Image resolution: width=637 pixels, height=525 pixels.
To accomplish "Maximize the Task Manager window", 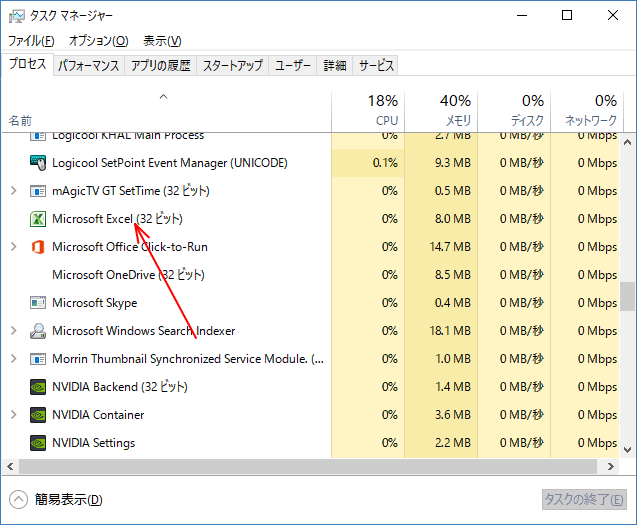I will point(567,15).
